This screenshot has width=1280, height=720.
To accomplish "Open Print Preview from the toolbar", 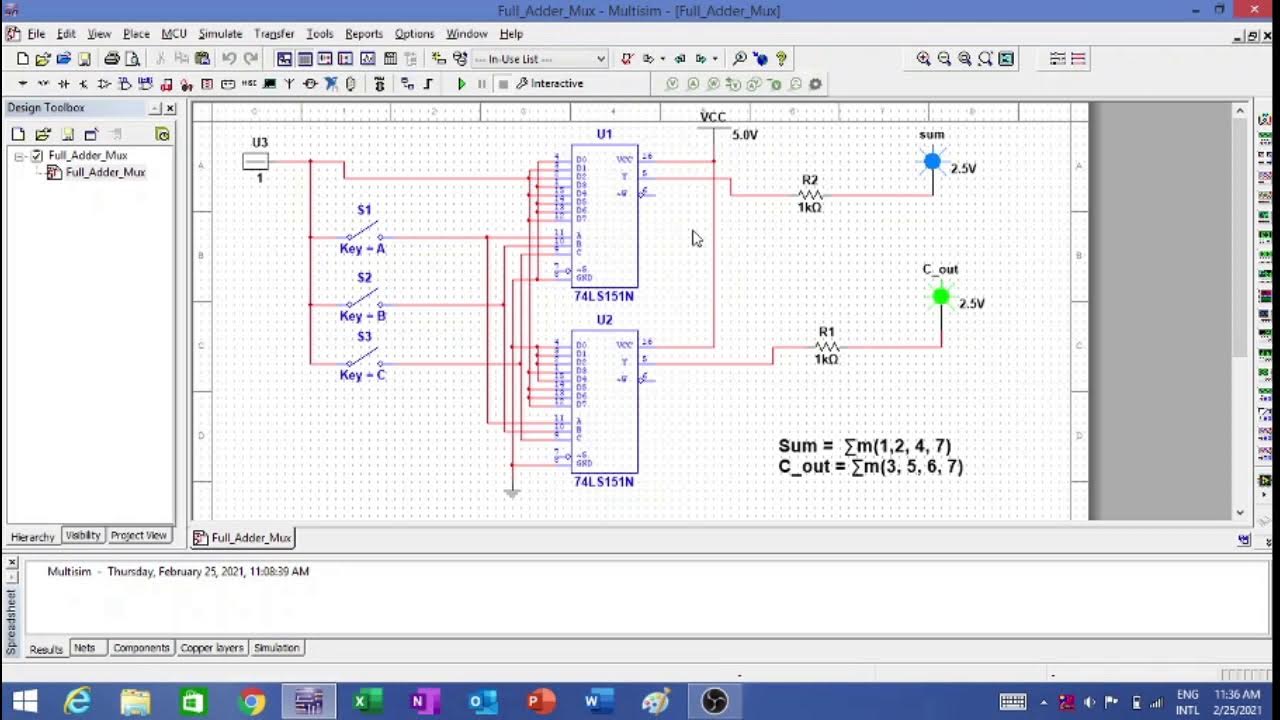I will [x=132, y=59].
